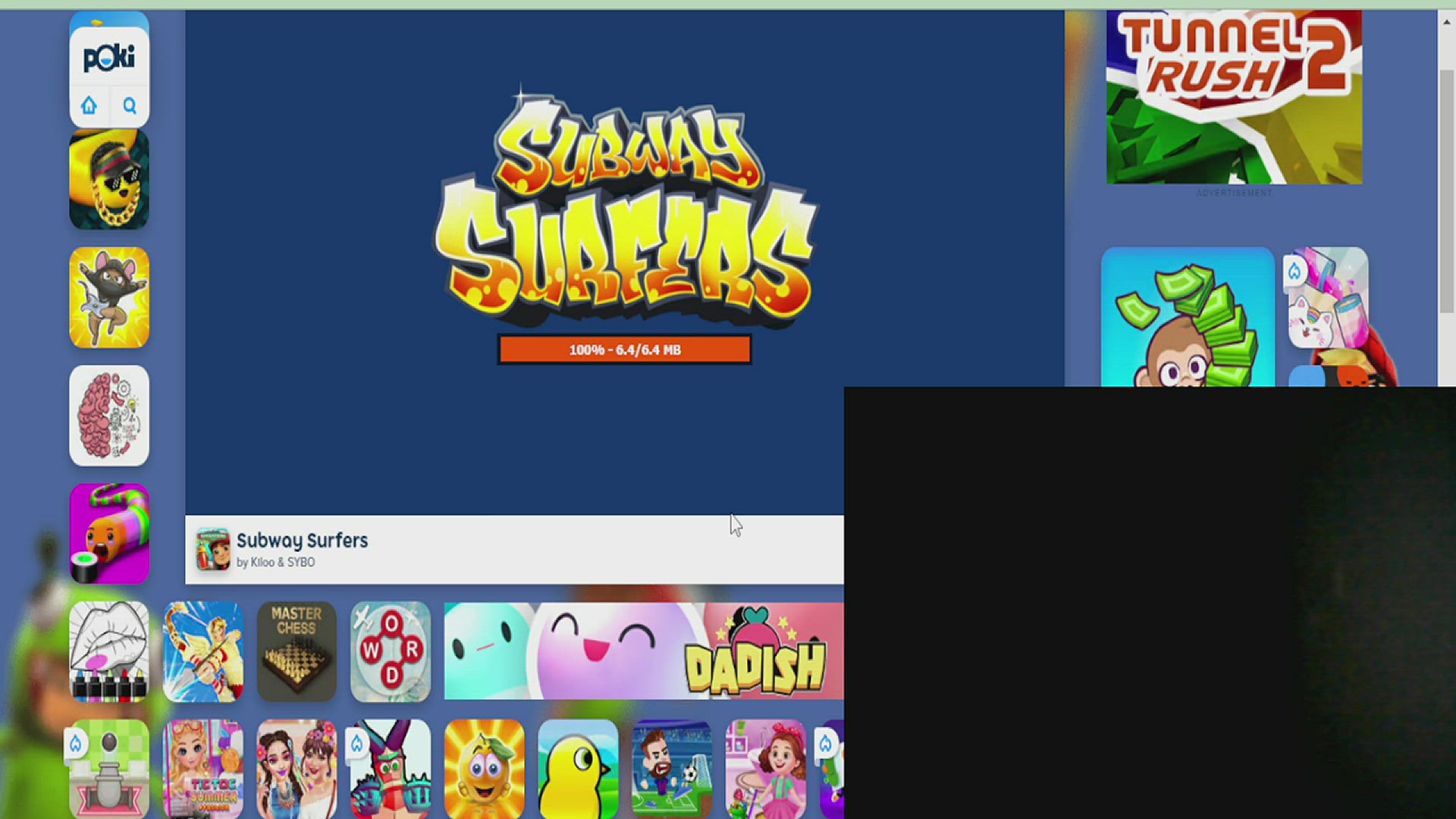Open the sushi snake game icon

109,534
